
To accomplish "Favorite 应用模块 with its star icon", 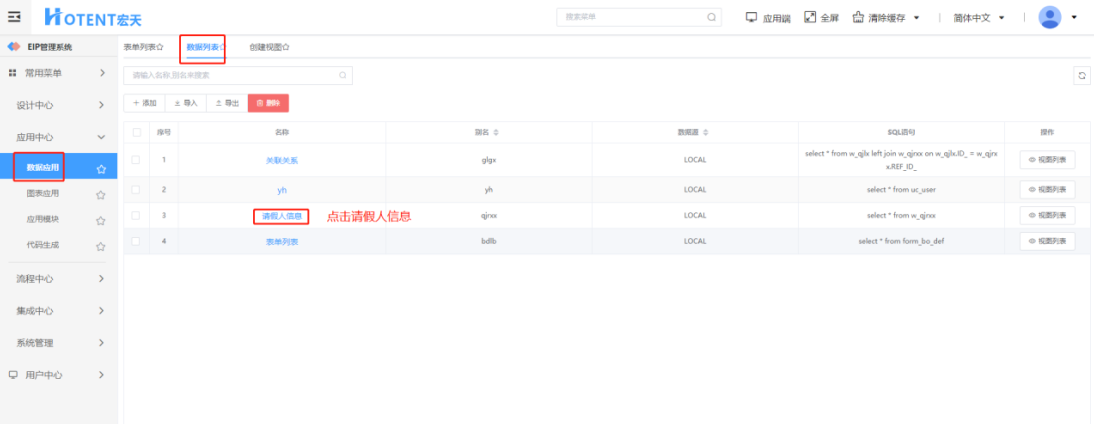I will tap(100, 220).
